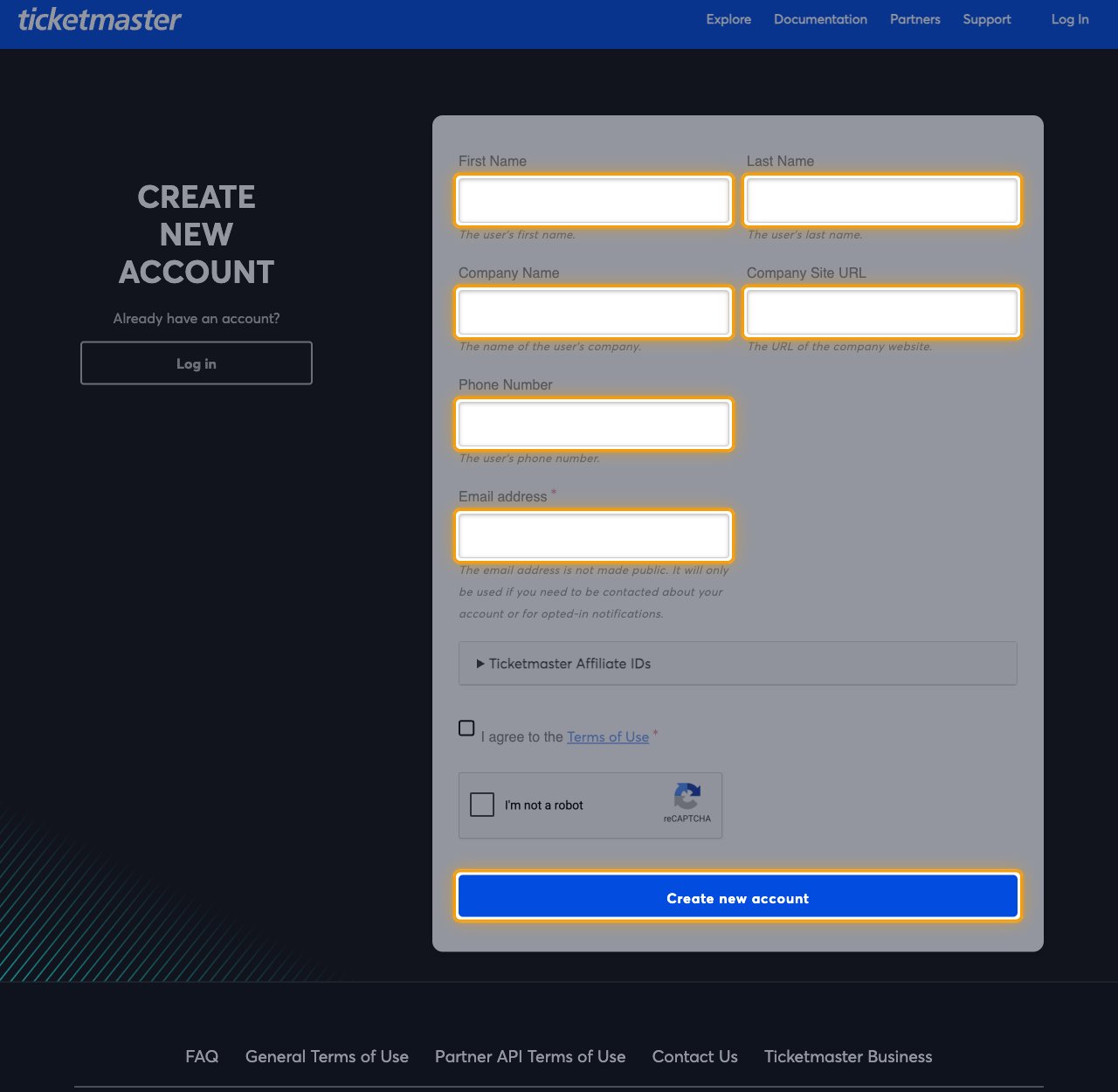
Task: Click the Company Name input
Action: click(x=594, y=312)
